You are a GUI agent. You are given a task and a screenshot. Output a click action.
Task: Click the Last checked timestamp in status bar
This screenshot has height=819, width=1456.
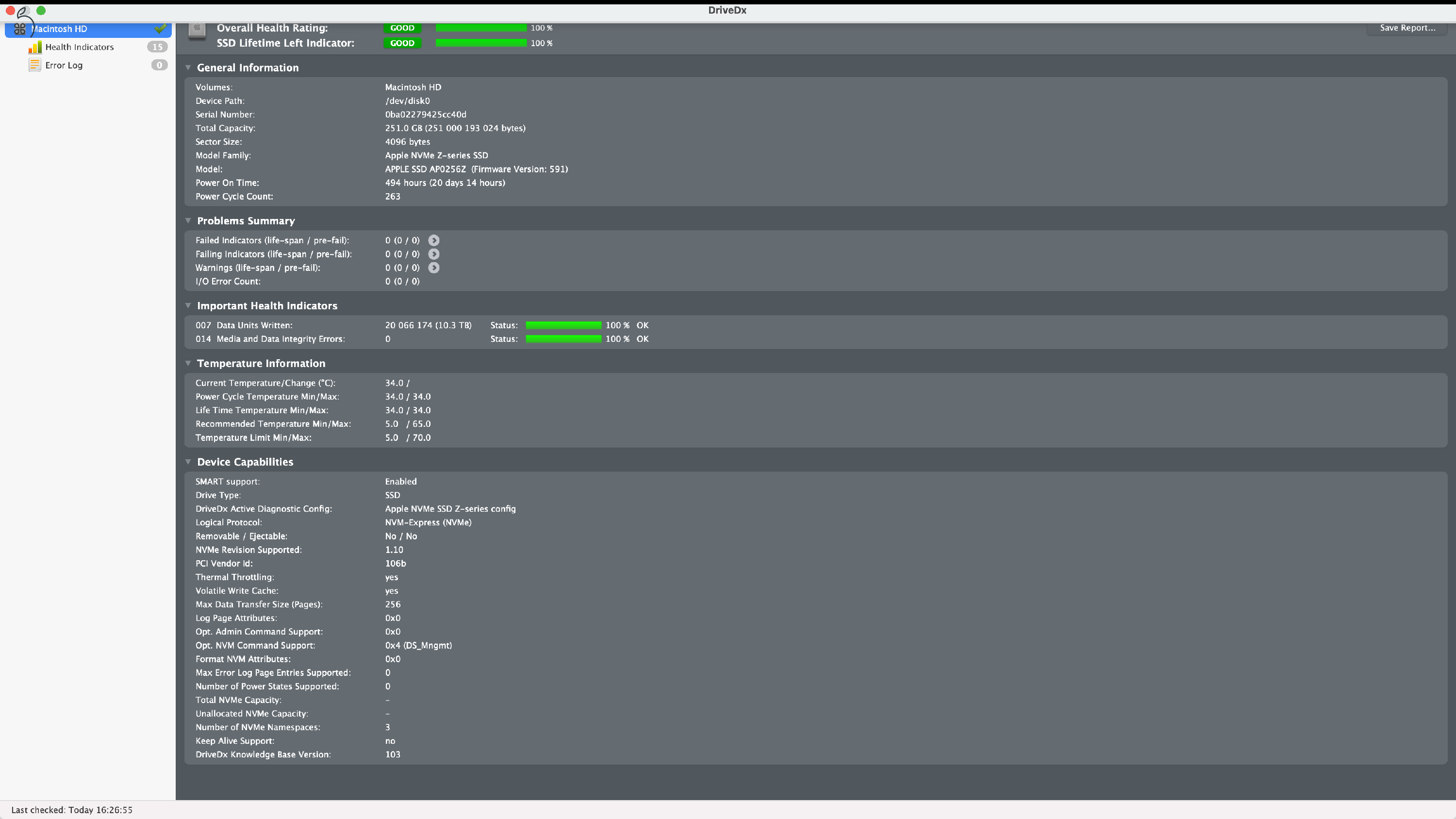coord(72,810)
